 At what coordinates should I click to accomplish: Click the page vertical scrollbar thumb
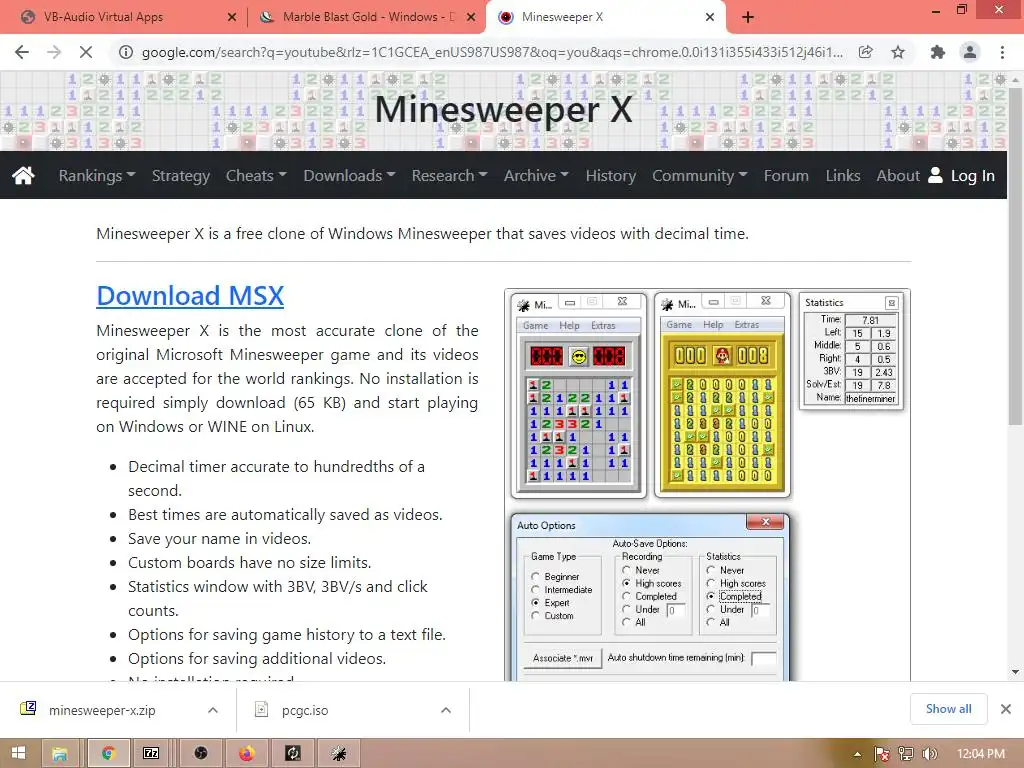click(1015, 255)
